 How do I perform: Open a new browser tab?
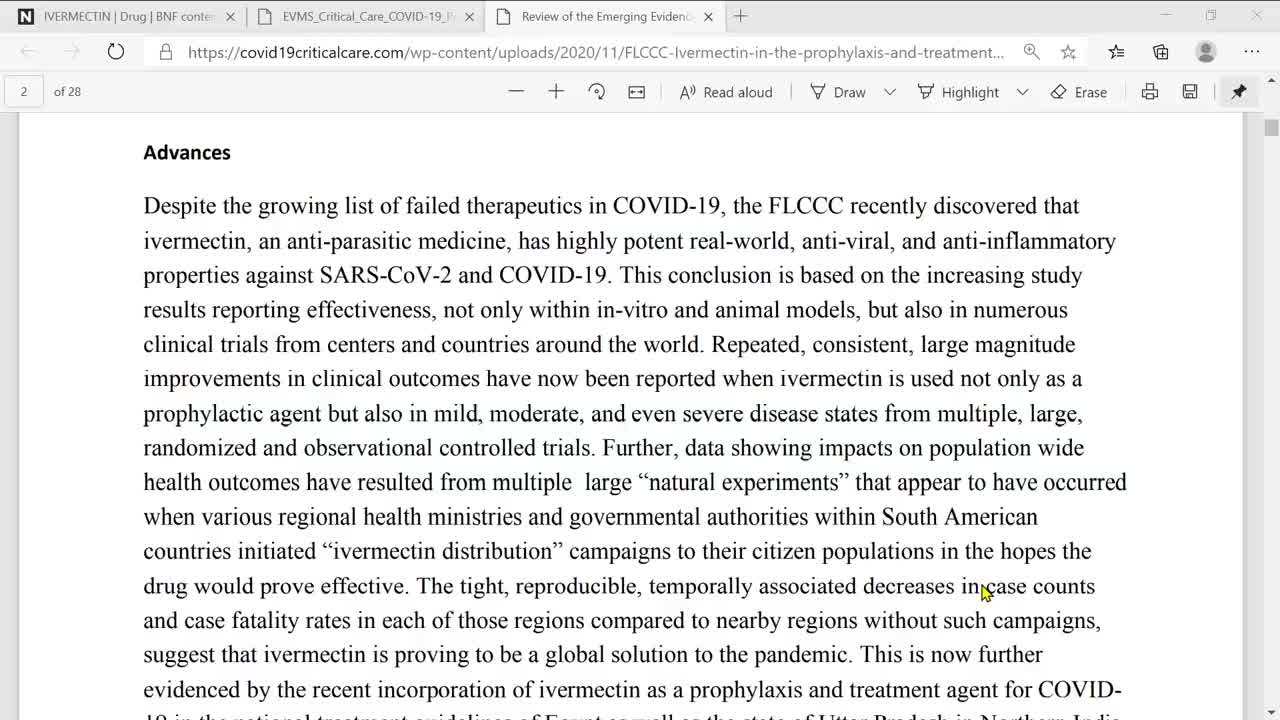(740, 16)
